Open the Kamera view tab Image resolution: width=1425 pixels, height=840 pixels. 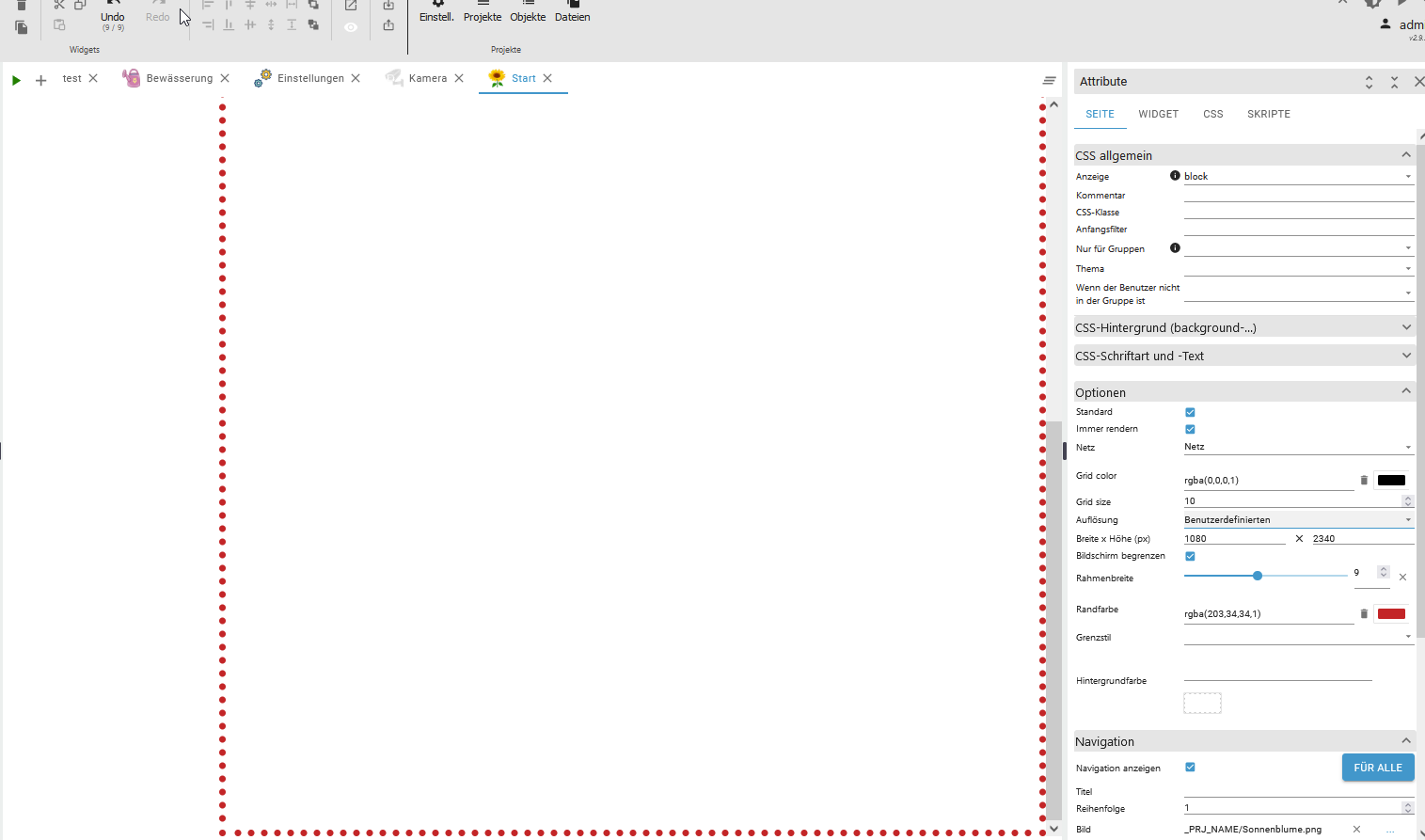pos(427,78)
